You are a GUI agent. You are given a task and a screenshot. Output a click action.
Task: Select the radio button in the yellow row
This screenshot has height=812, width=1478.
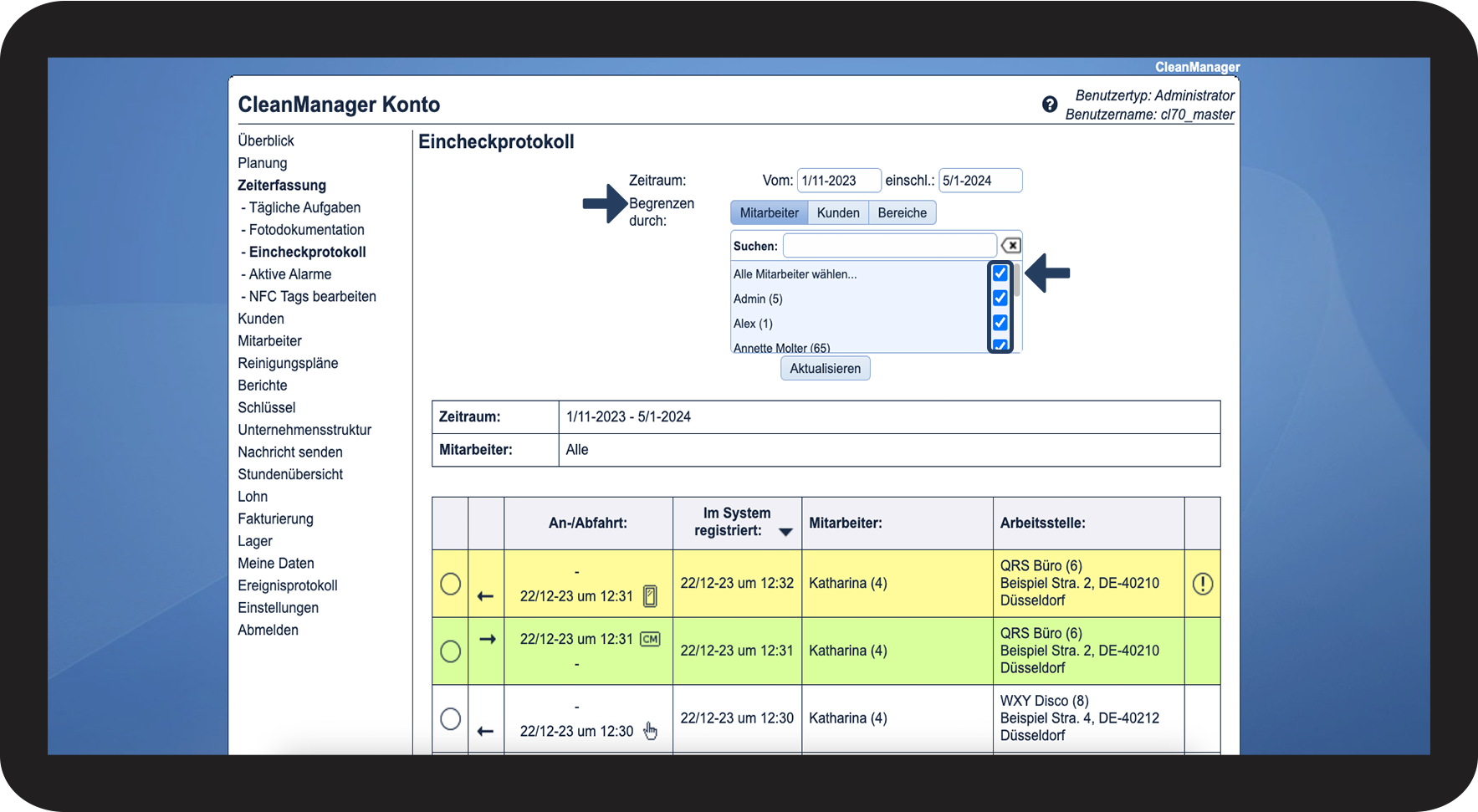point(450,584)
